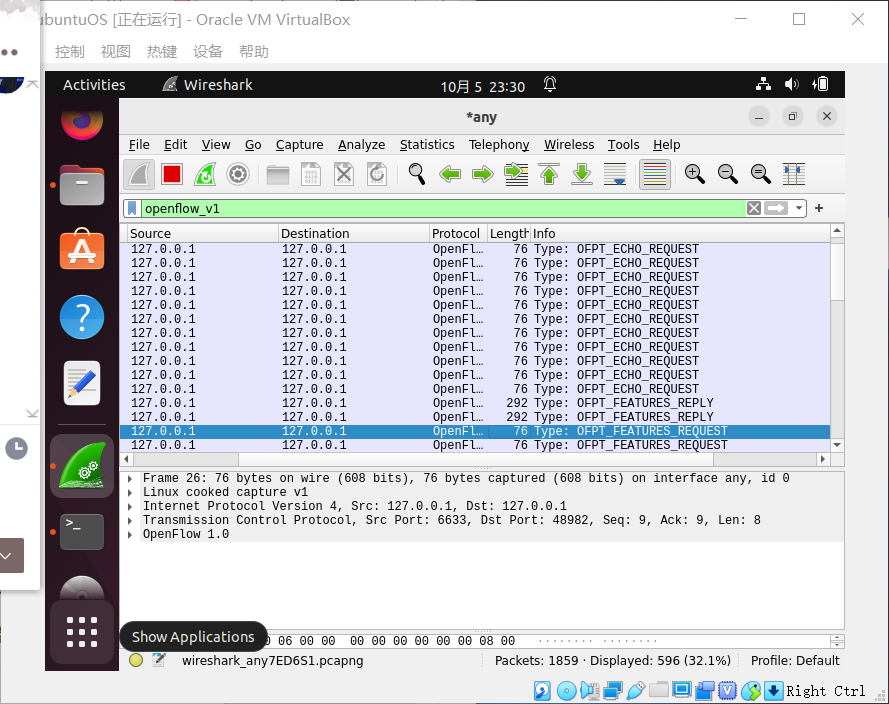889x704 pixels.
Task: Reset packet text to normal size
Action: click(760, 174)
